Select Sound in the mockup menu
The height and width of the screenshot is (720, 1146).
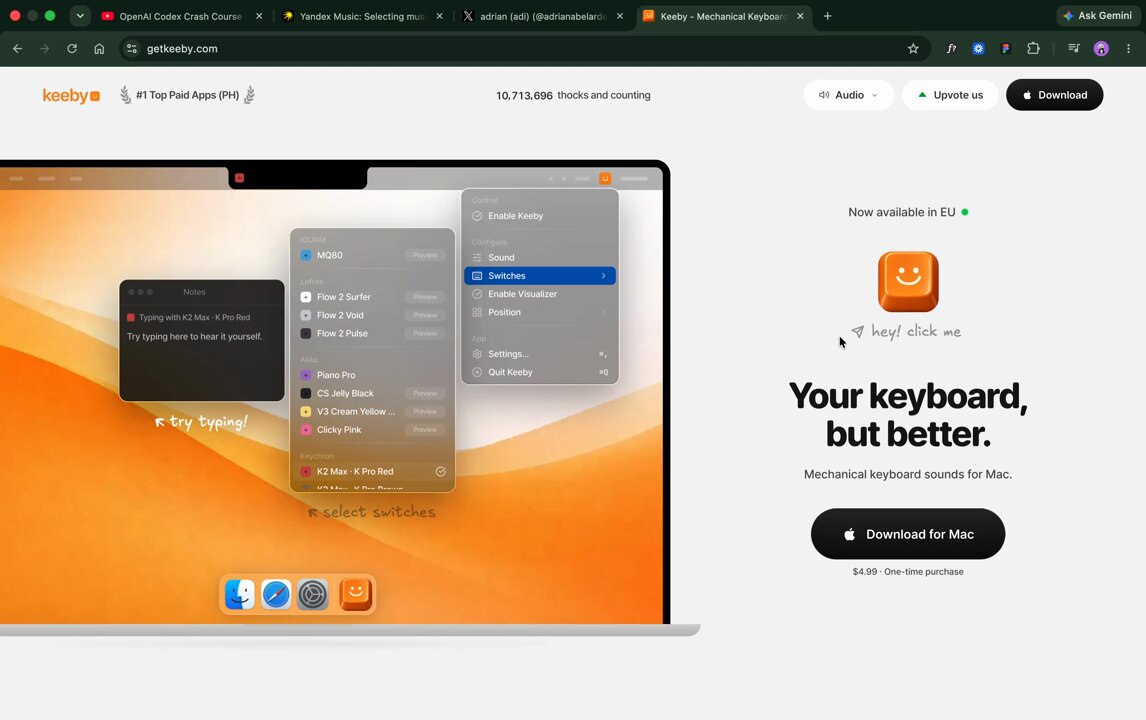(540, 257)
